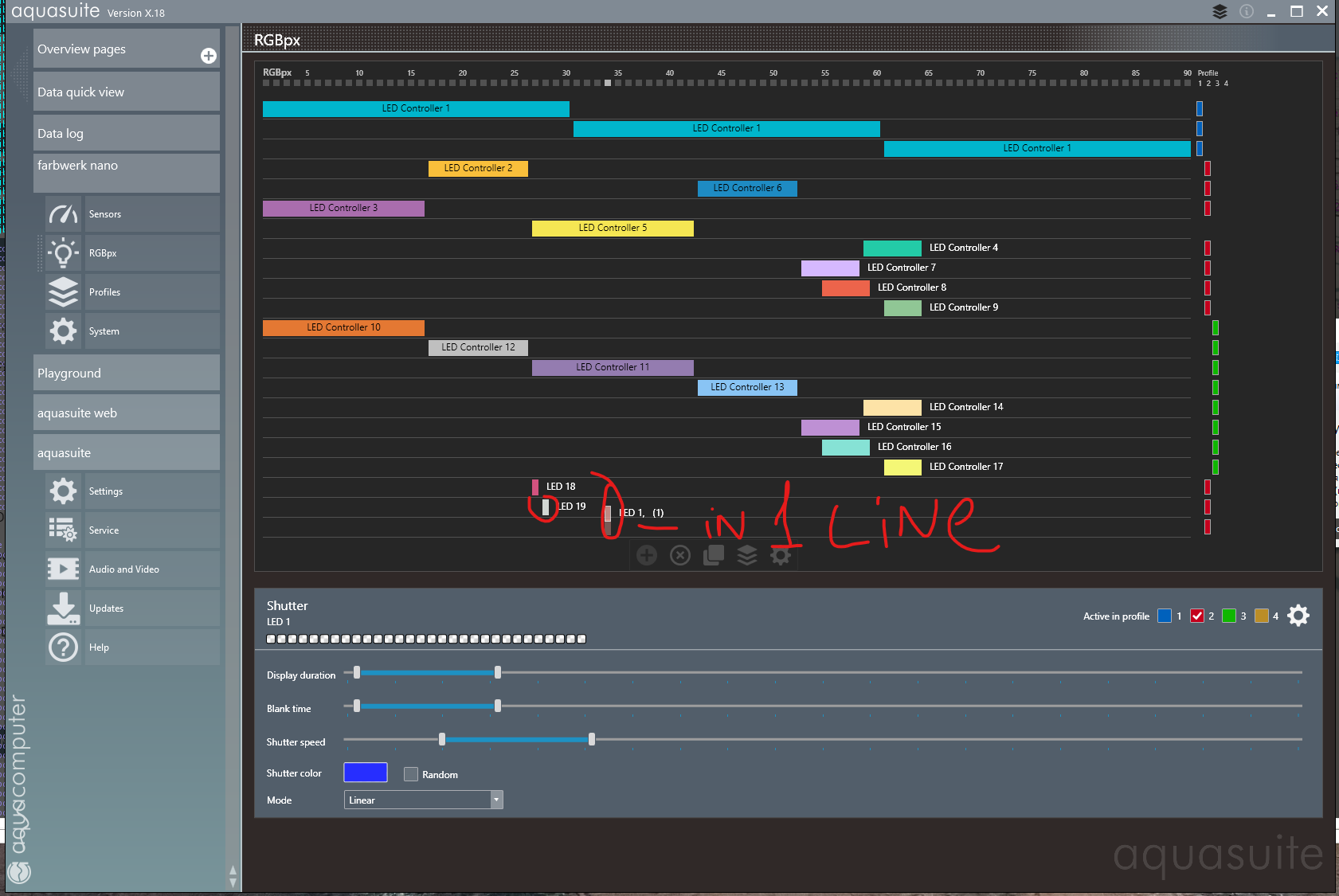Click the duplicate controller icon below timeline
The width and height of the screenshot is (1339, 896).
(x=714, y=555)
